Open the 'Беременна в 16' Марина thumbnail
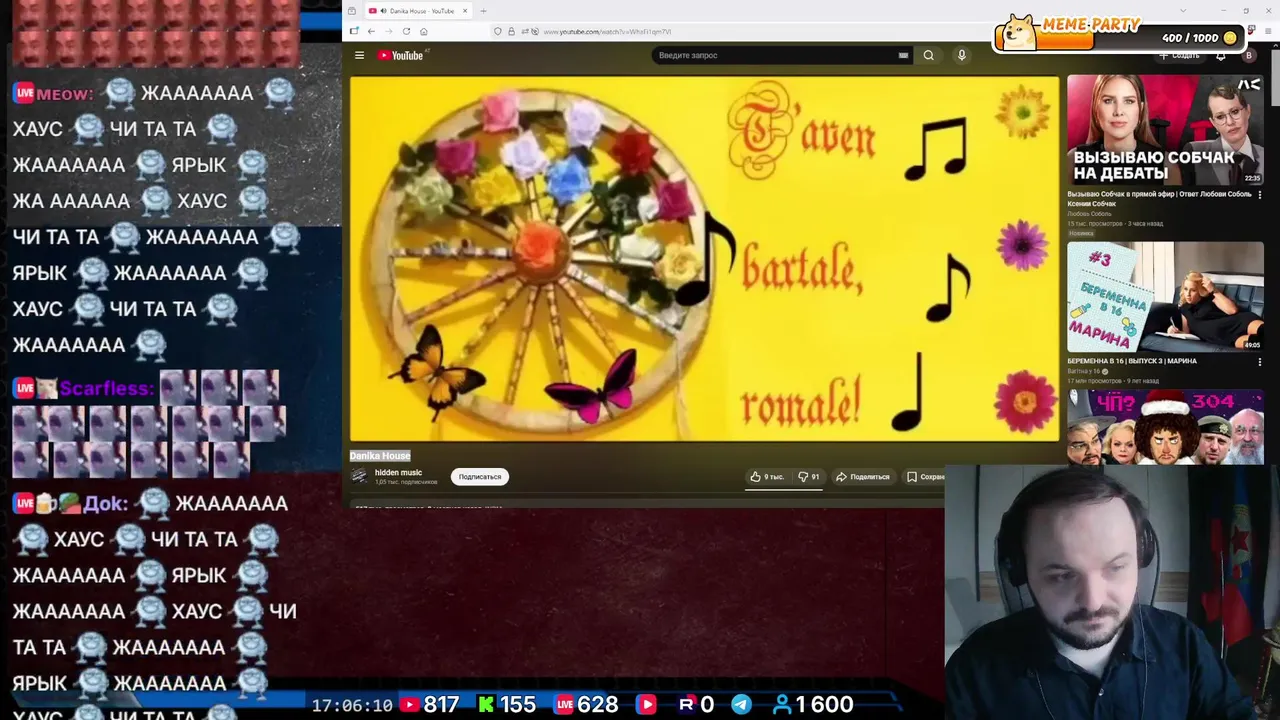Screen dimensions: 1280x720 (1165, 296)
